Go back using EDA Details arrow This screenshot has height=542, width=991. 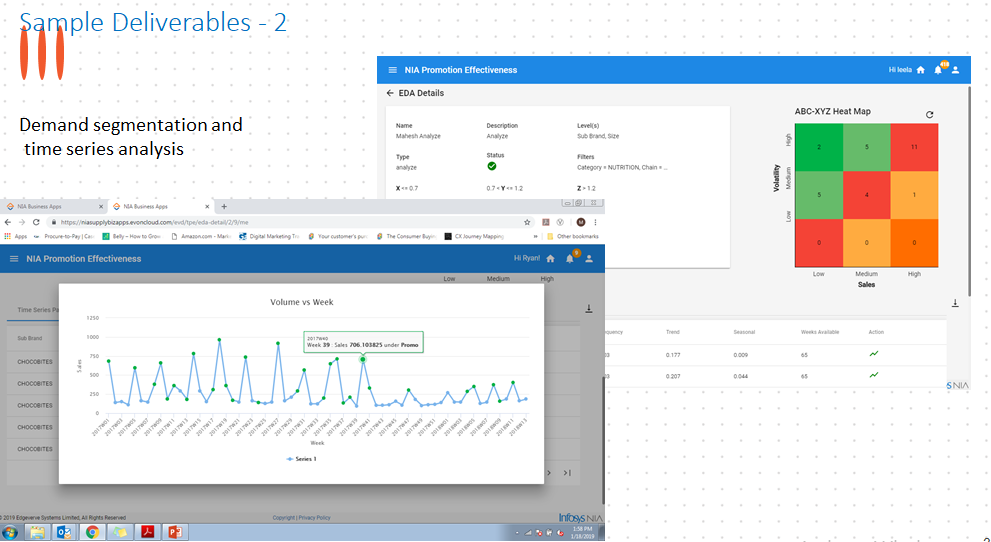(x=390, y=93)
